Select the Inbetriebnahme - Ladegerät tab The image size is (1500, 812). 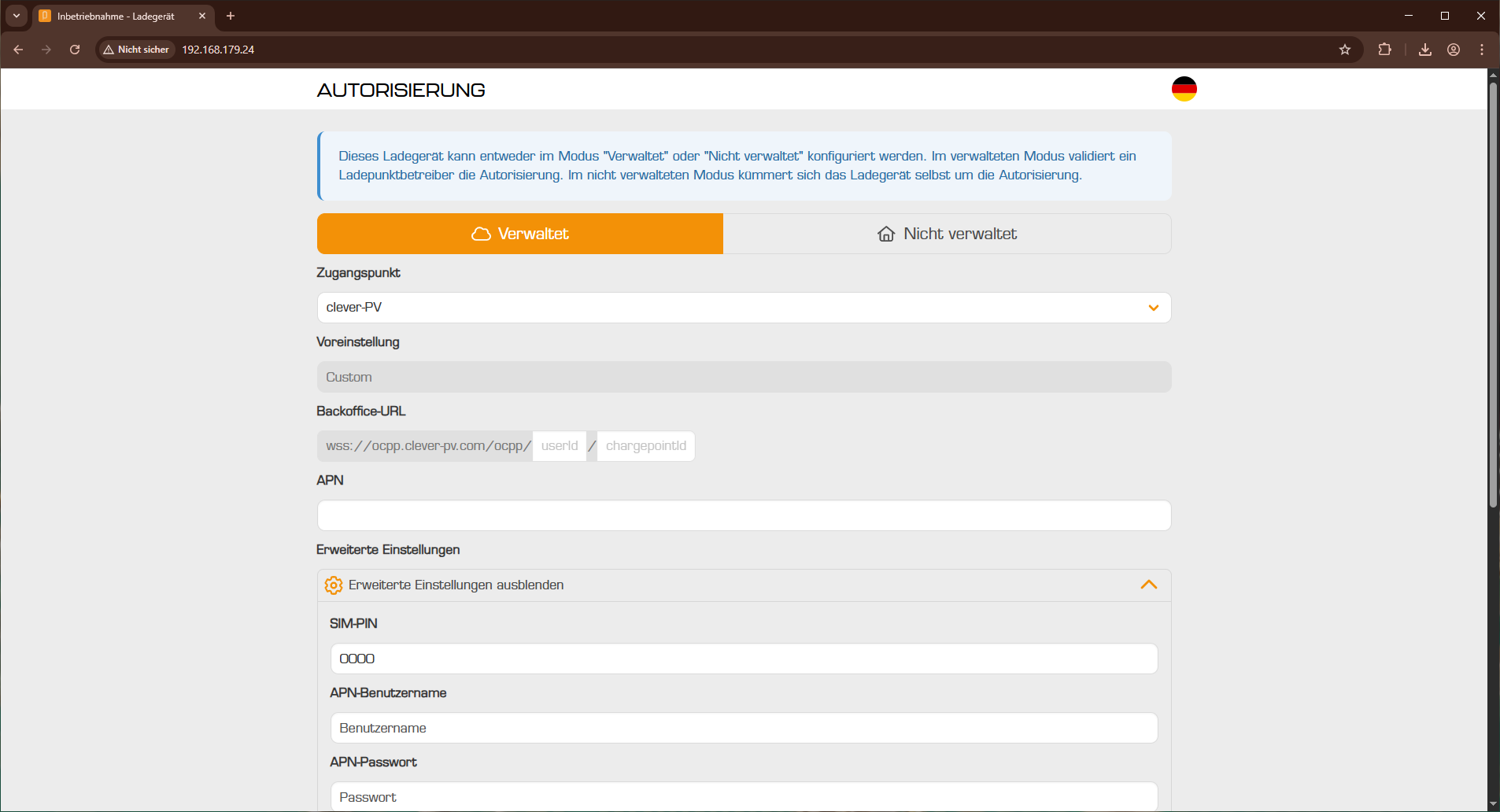[116, 16]
